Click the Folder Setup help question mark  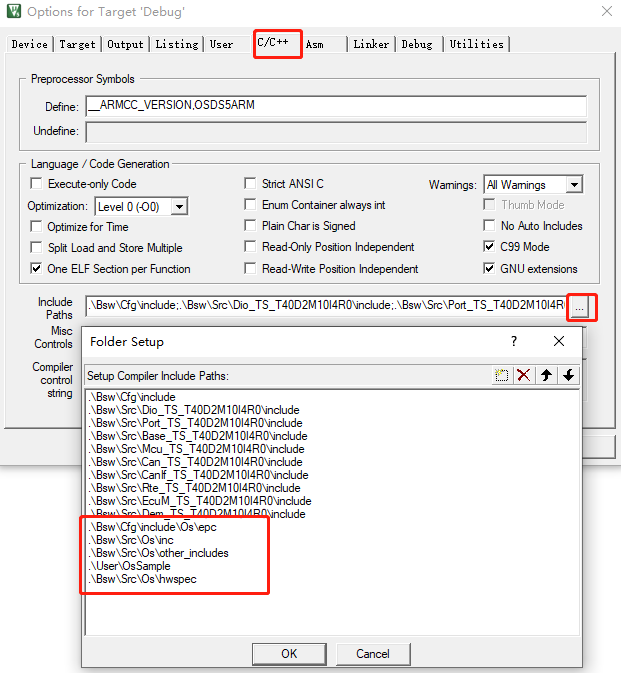[514, 341]
